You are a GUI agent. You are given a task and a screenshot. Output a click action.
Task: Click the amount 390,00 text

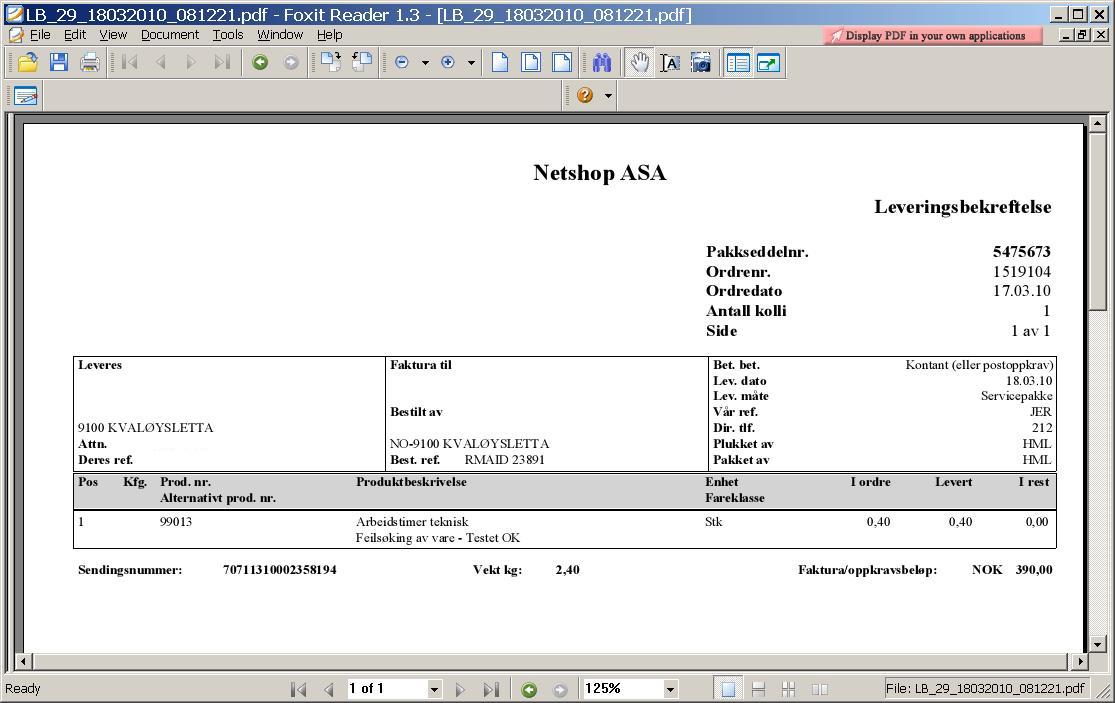(x=1034, y=569)
